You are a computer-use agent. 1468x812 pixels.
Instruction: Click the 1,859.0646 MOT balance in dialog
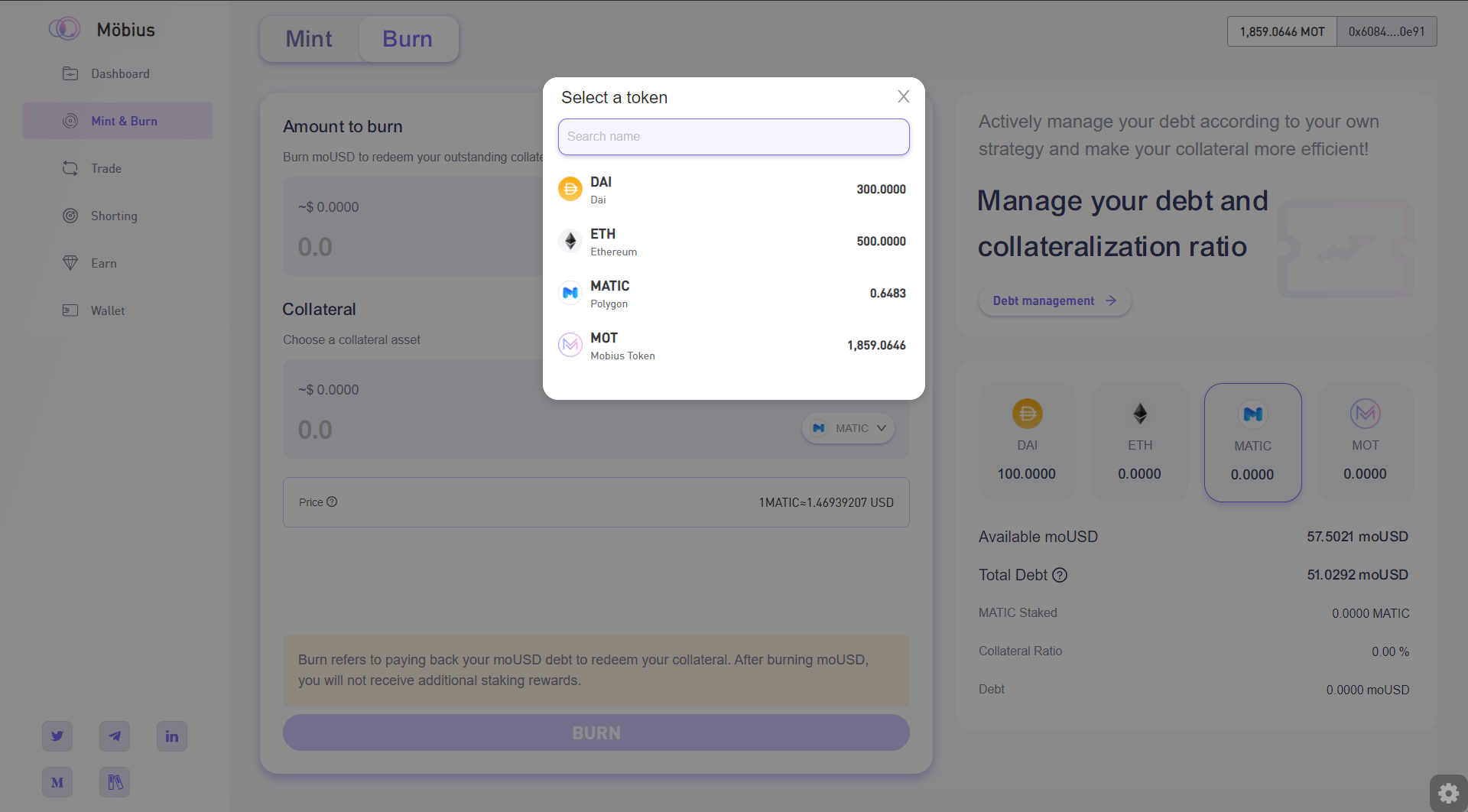pyautogui.click(x=876, y=346)
